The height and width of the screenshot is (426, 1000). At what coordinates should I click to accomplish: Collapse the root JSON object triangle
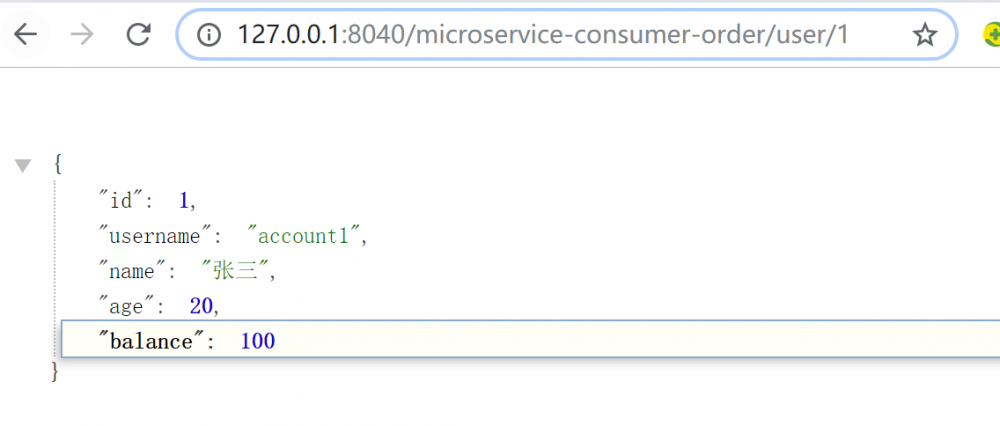[23, 165]
